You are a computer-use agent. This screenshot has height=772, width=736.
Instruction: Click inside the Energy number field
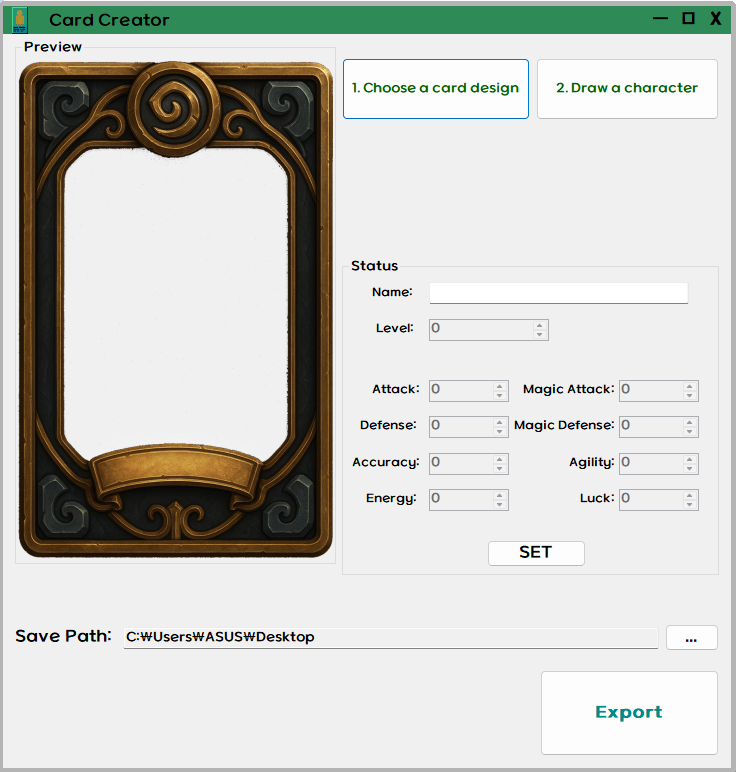coord(461,499)
